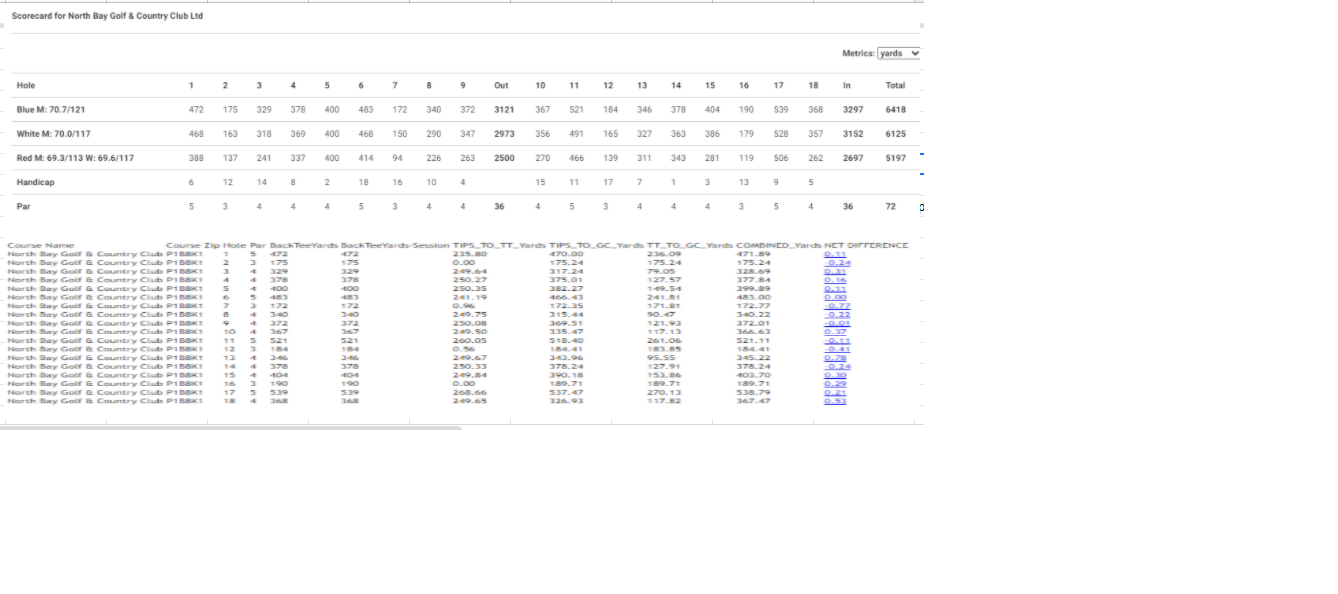Image resolution: width=1338 pixels, height=594 pixels.
Task: Select the 'Red M: 69.3/113 W: 69.6/117' row label
Action: (75, 158)
